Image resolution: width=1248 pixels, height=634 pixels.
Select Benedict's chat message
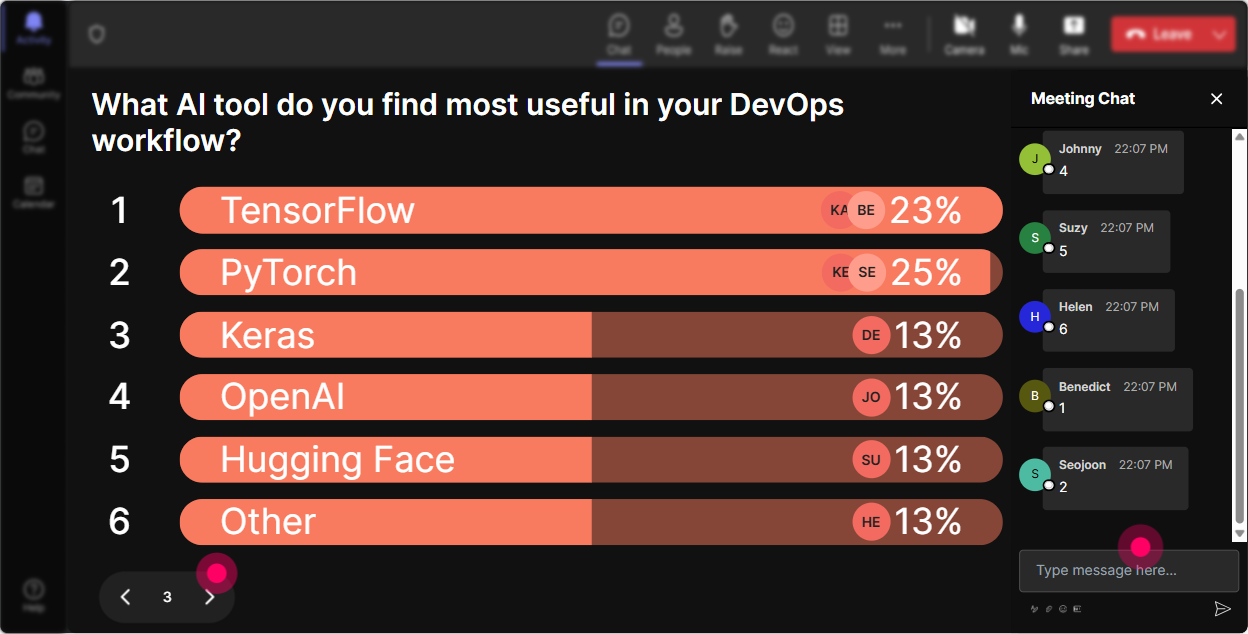[x=1118, y=399]
